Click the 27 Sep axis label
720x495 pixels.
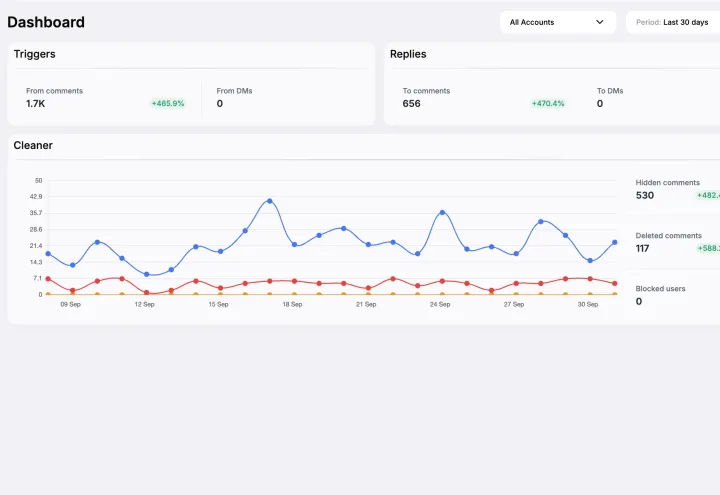[x=514, y=304]
